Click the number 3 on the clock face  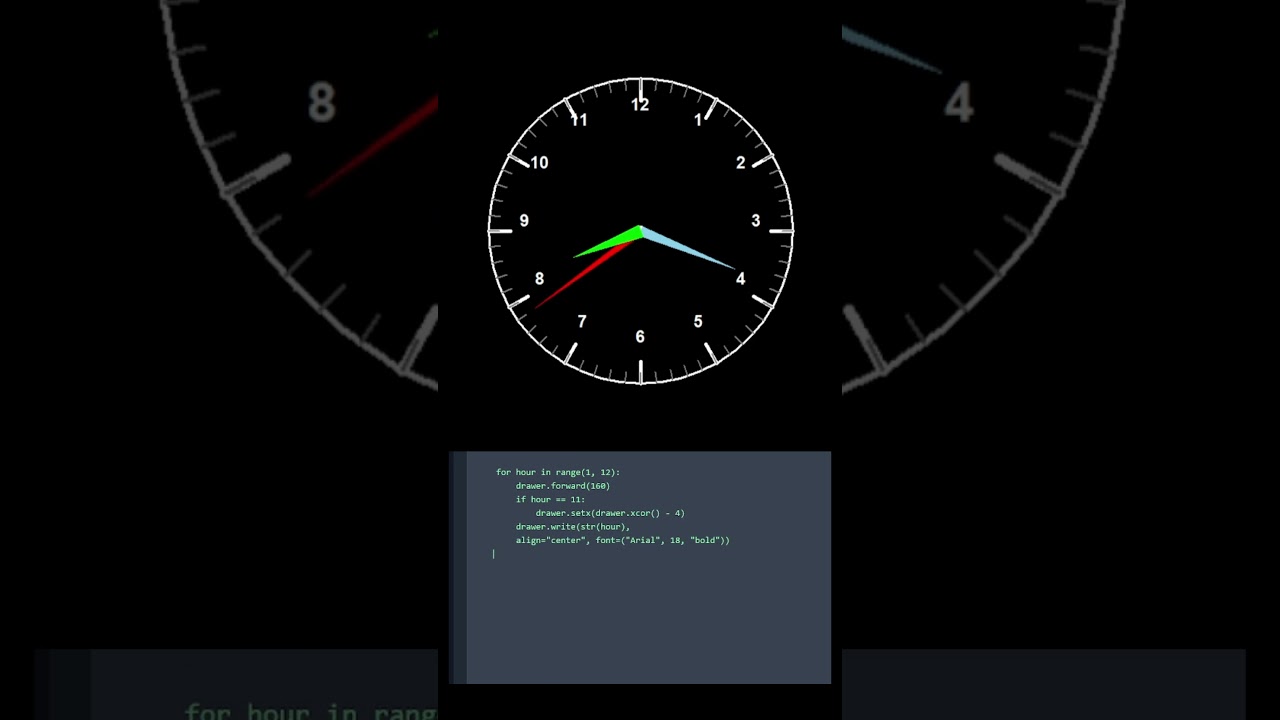click(756, 221)
